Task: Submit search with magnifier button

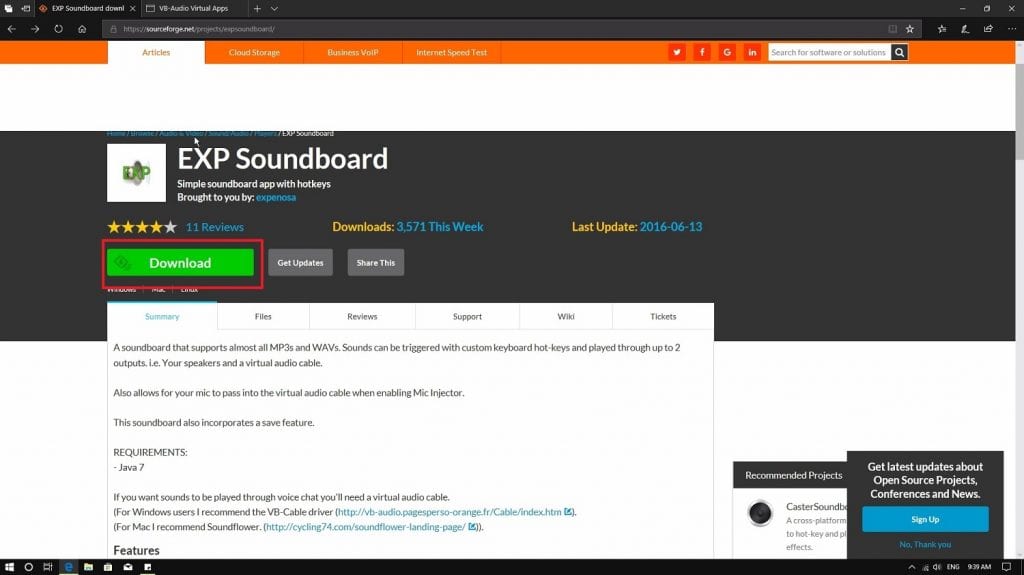Action: [x=899, y=52]
